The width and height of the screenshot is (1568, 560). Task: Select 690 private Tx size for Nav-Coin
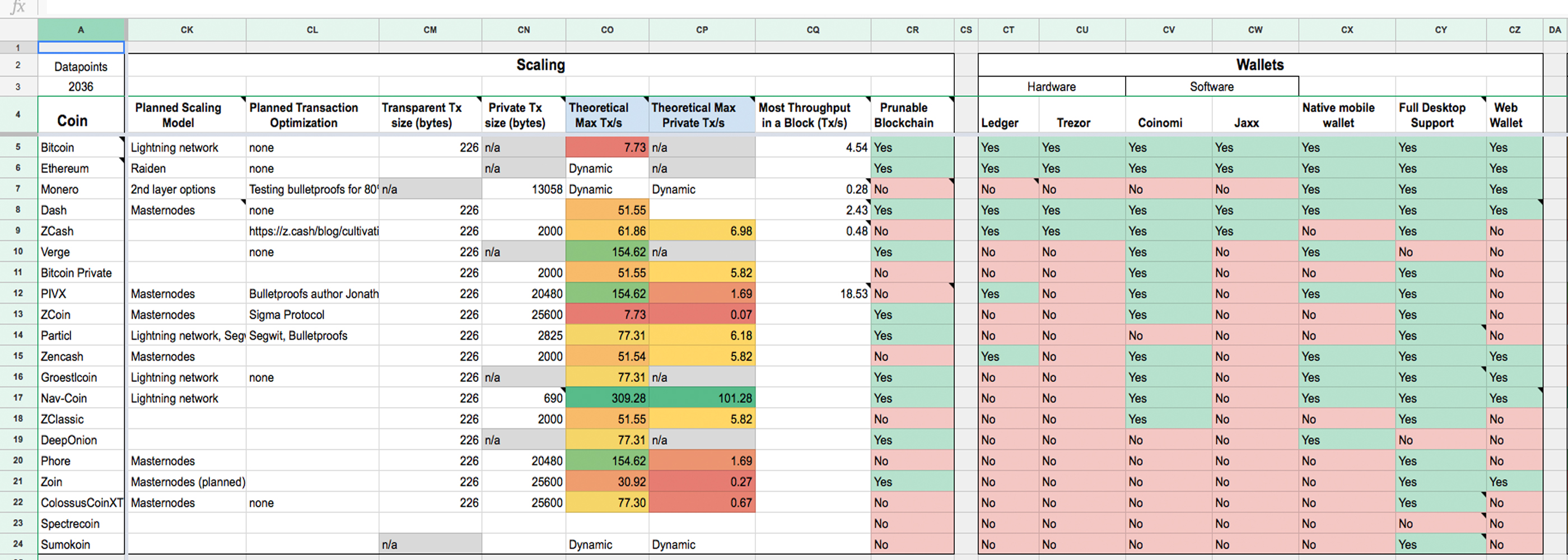click(524, 398)
